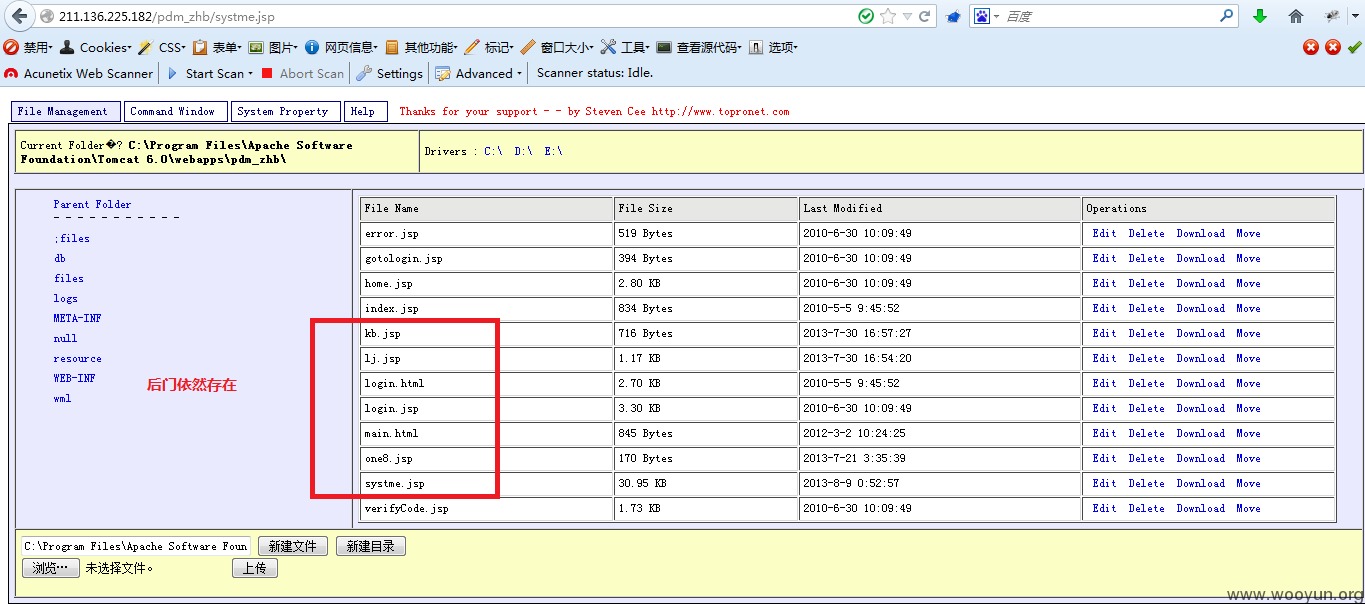The height and width of the screenshot is (604, 1365).
Task: Click the gotologin.jsp file name
Action: (x=403, y=258)
